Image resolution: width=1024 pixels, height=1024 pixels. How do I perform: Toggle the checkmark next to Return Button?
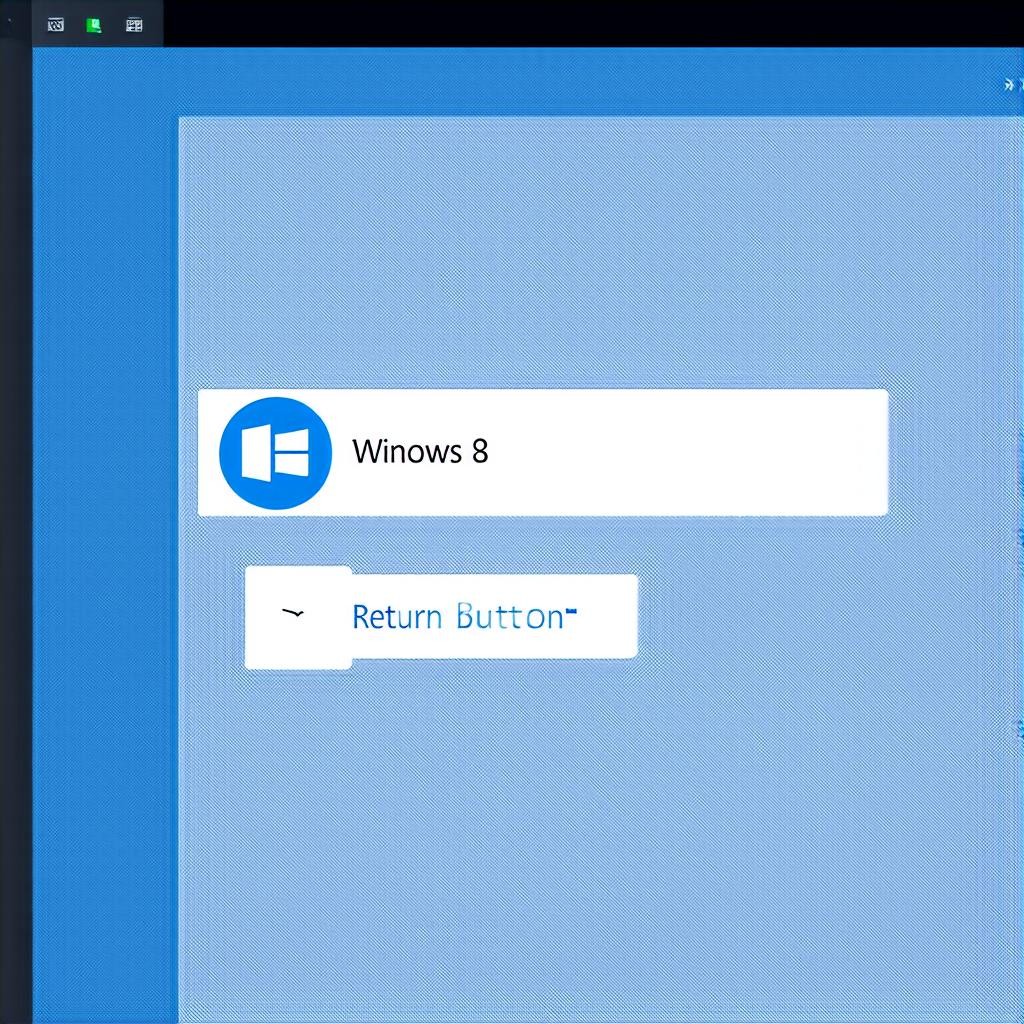(x=293, y=612)
